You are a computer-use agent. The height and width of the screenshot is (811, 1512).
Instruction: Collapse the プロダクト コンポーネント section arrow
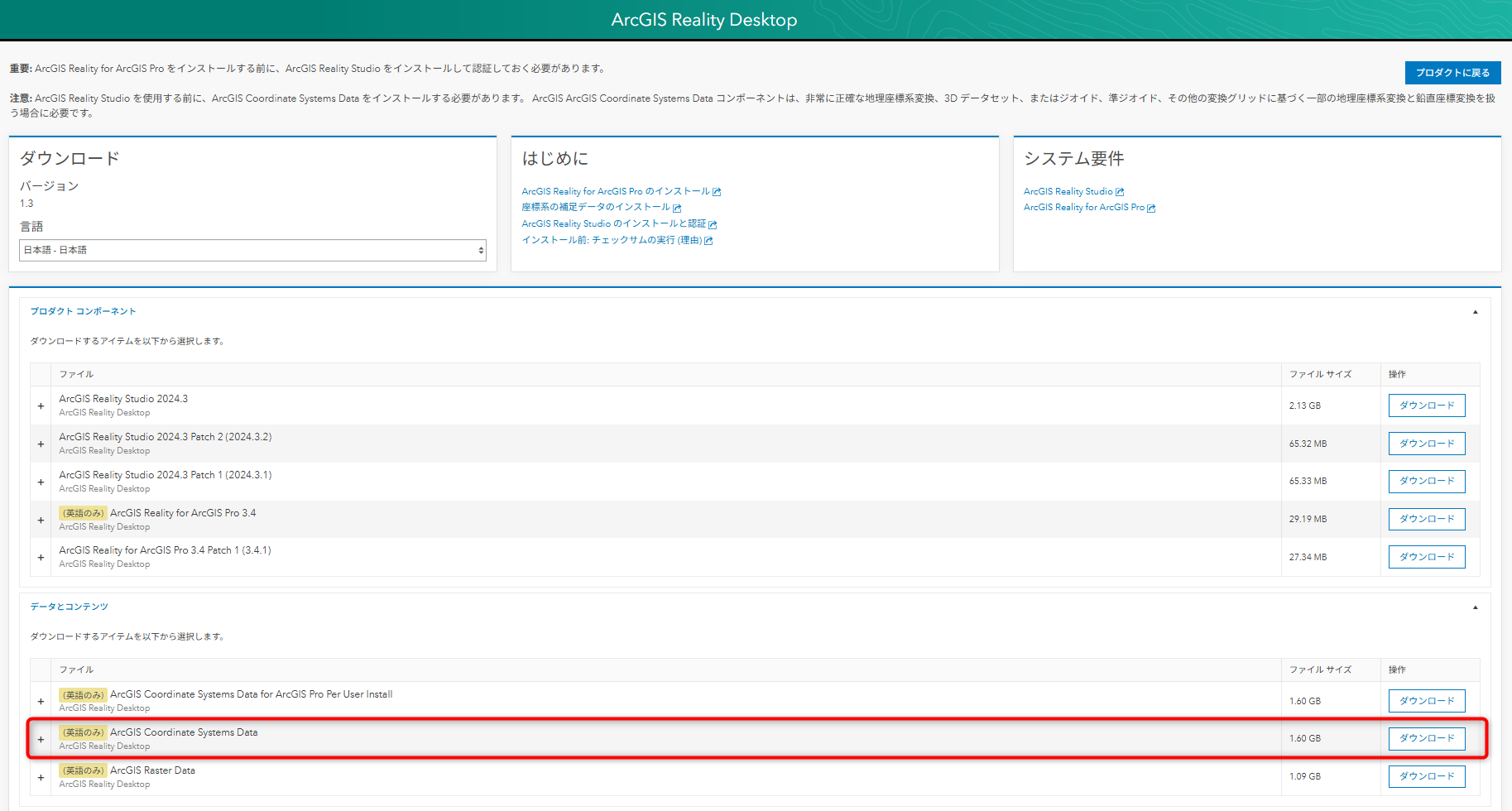1475,312
